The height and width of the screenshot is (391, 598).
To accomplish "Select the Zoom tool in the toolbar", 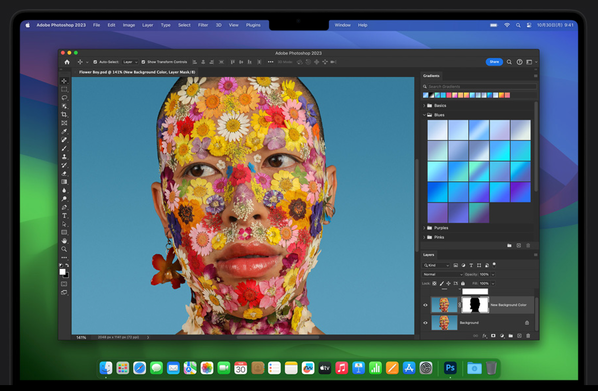I will click(x=64, y=249).
